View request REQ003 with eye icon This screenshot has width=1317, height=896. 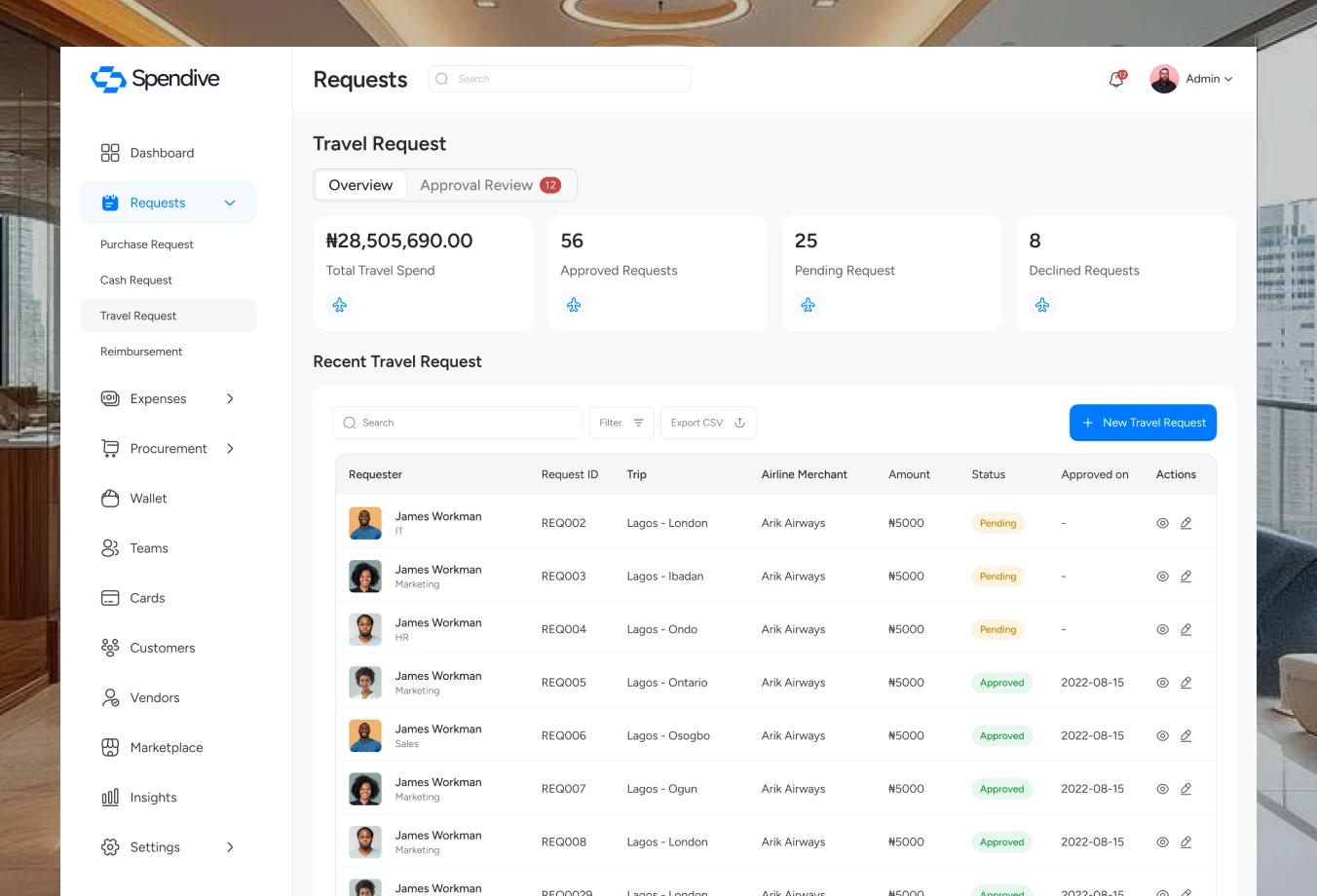click(x=1162, y=577)
